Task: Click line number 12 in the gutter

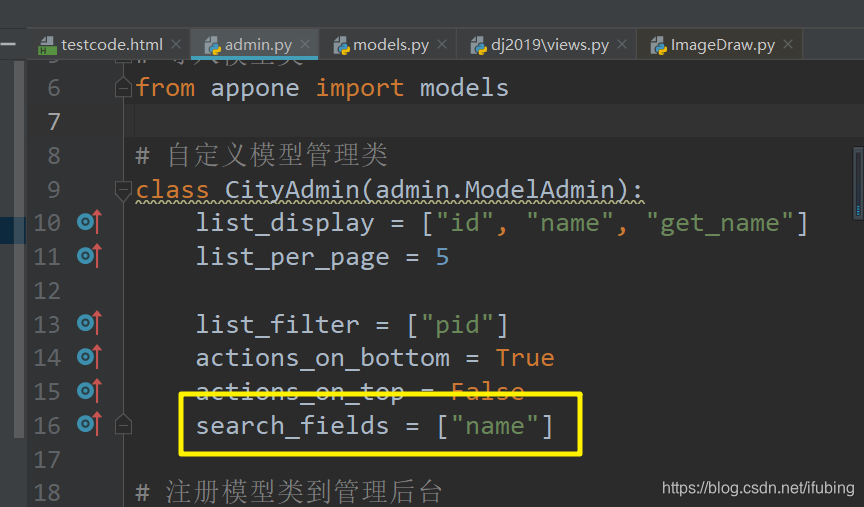Action: (47, 290)
